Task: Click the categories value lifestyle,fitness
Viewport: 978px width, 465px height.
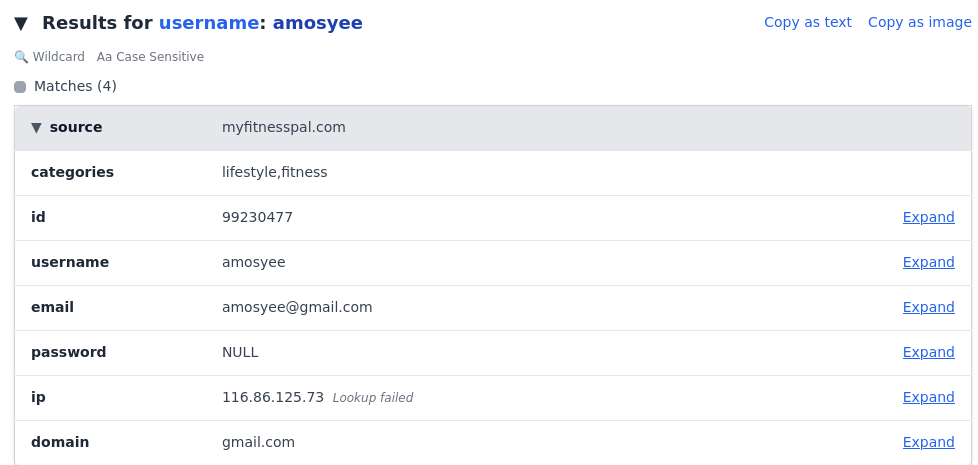Action: click(274, 172)
